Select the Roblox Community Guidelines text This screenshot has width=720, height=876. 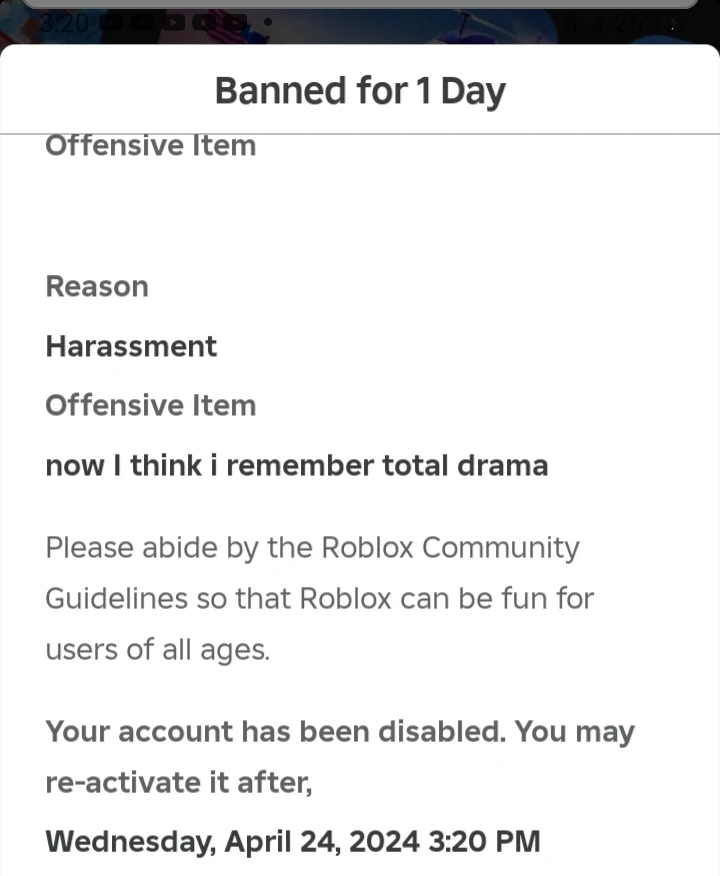(x=320, y=598)
